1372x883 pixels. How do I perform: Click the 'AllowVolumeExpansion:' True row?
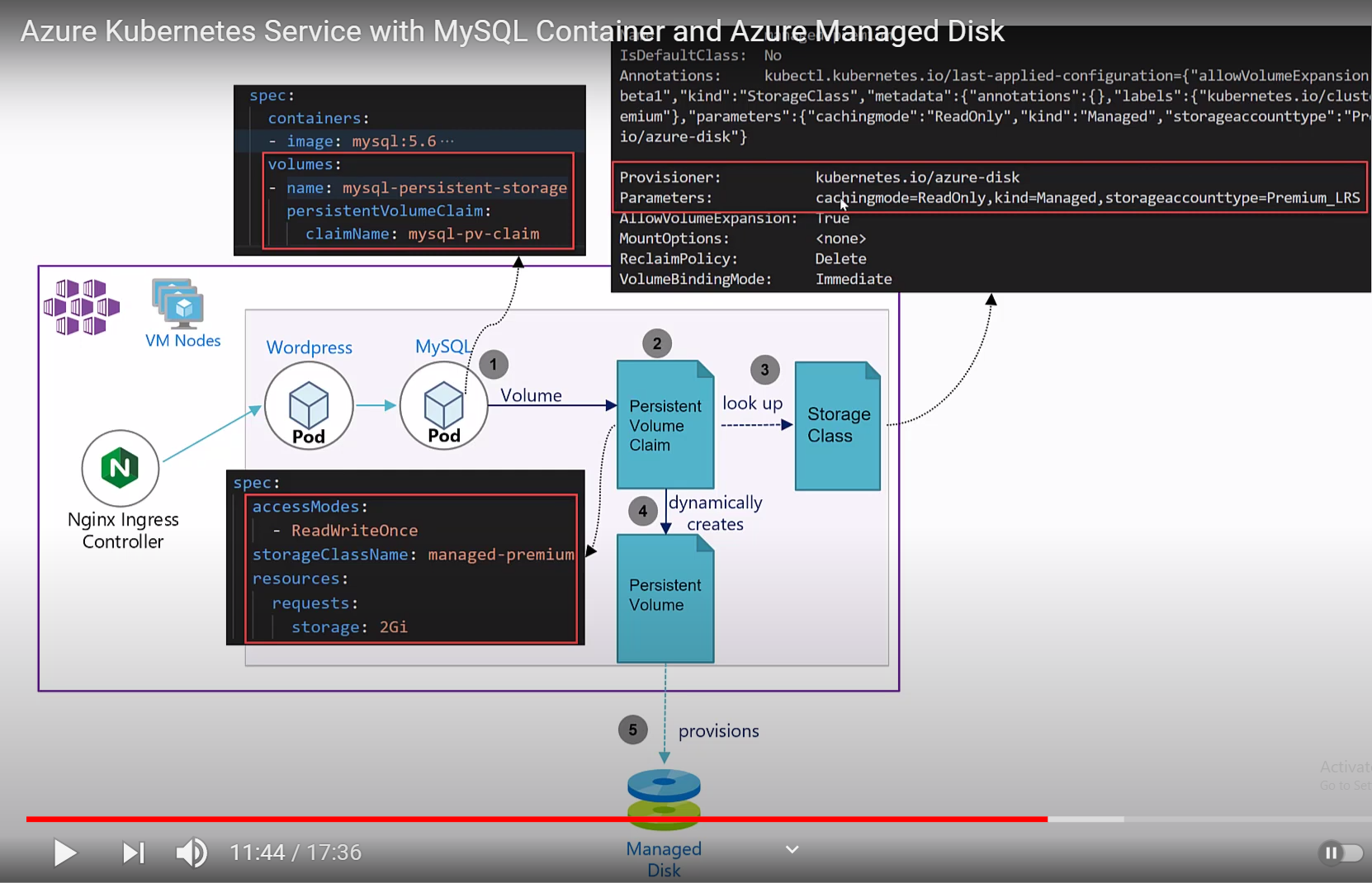pyautogui.click(x=735, y=218)
